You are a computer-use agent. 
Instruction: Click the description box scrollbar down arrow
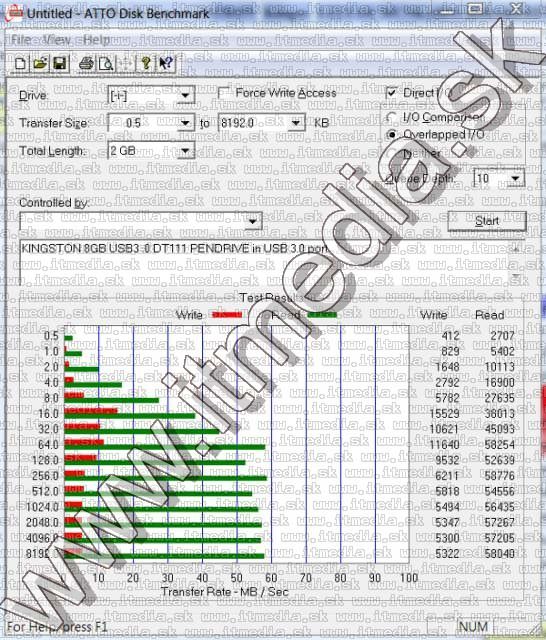click(x=515, y=277)
